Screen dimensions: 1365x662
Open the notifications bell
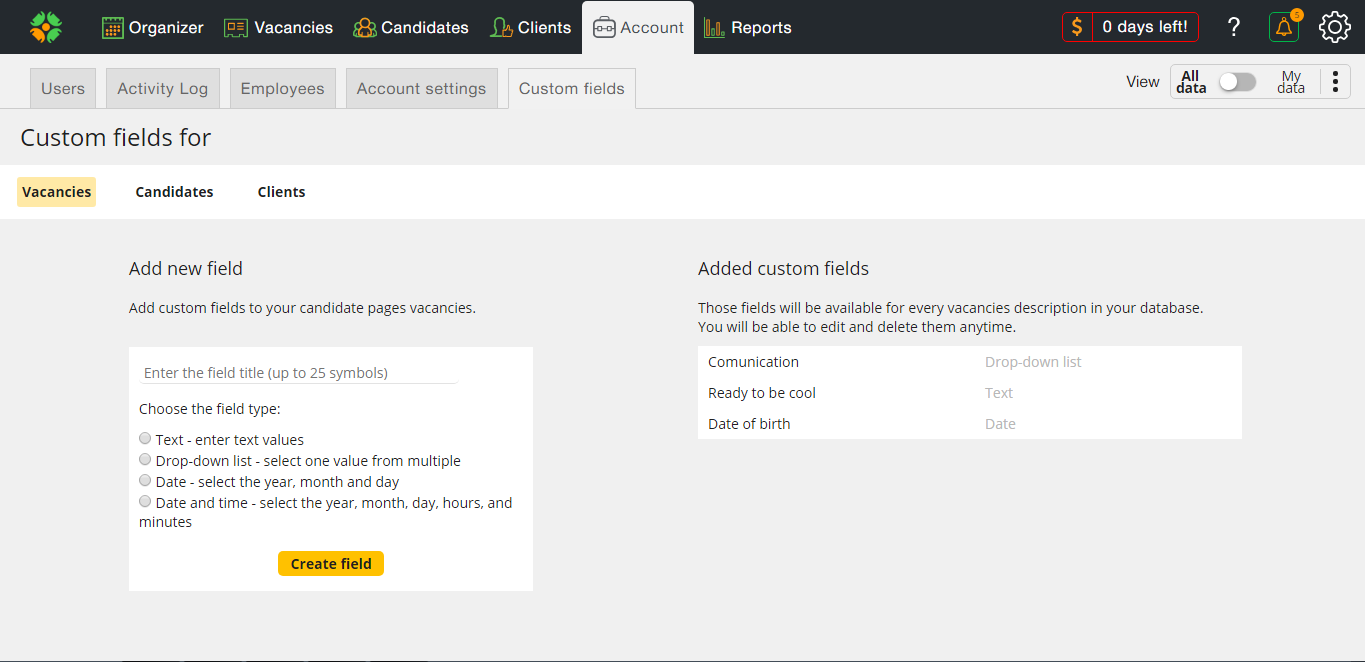click(x=1283, y=27)
